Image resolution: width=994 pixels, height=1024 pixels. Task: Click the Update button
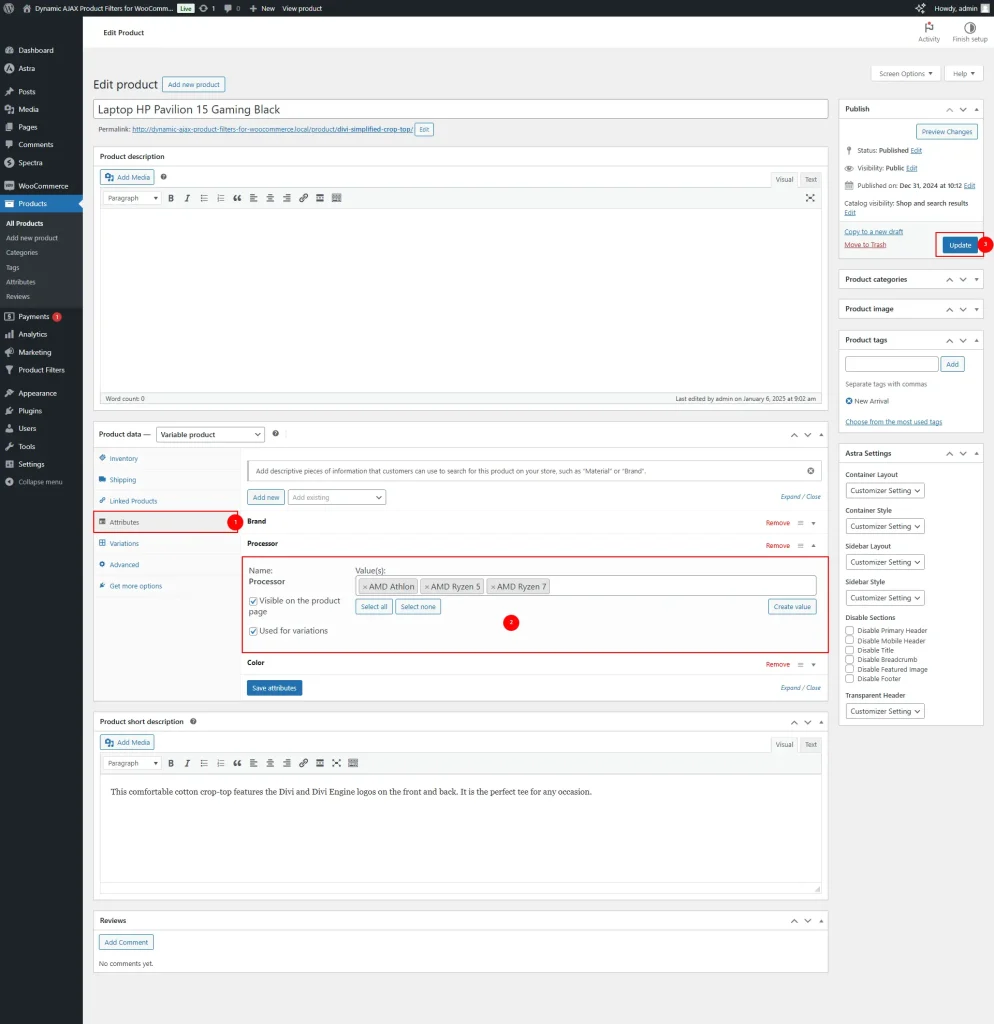click(x=959, y=246)
